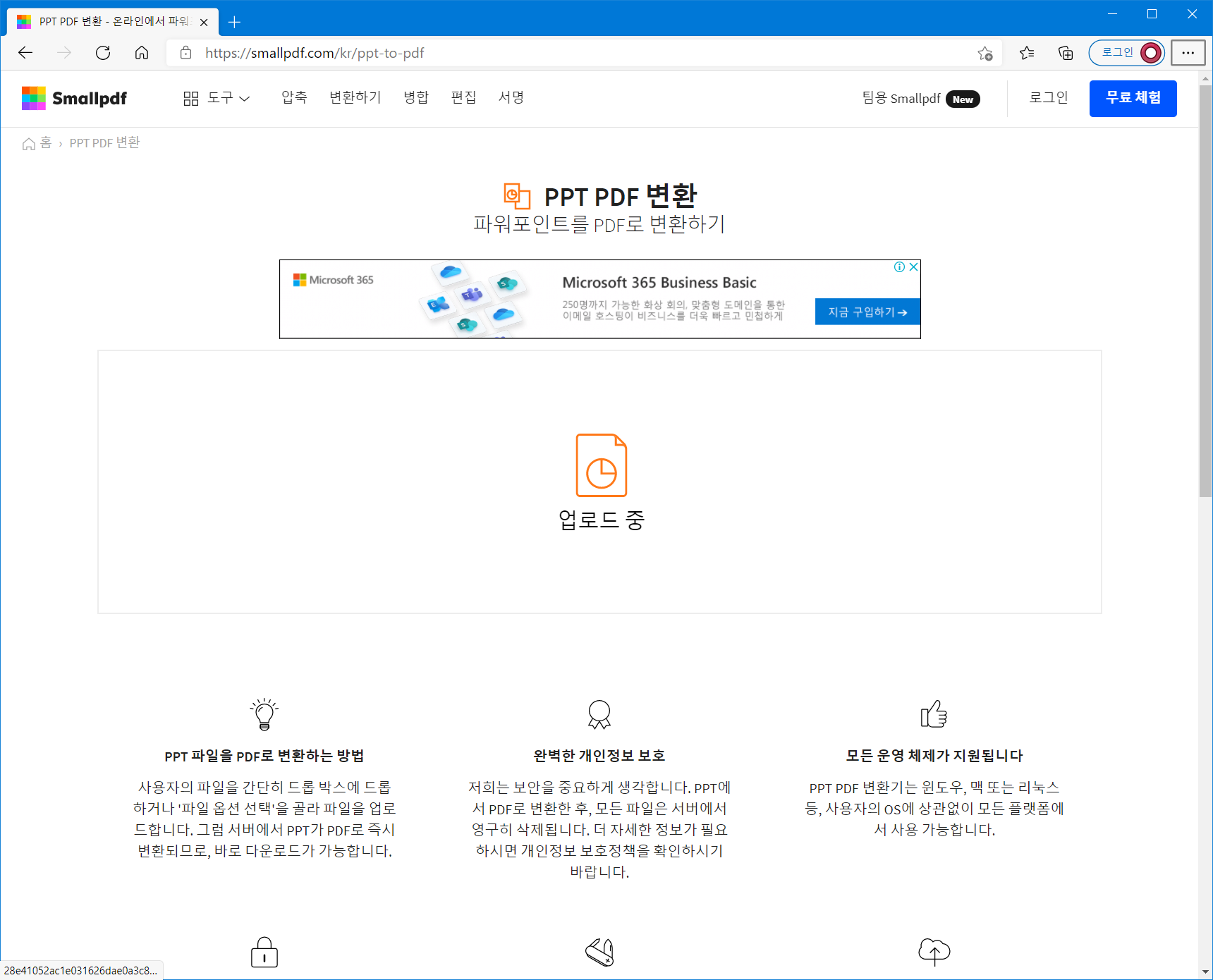Click the cloud upload icon
This screenshot has height=980, width=1213.
click(934, 952)
